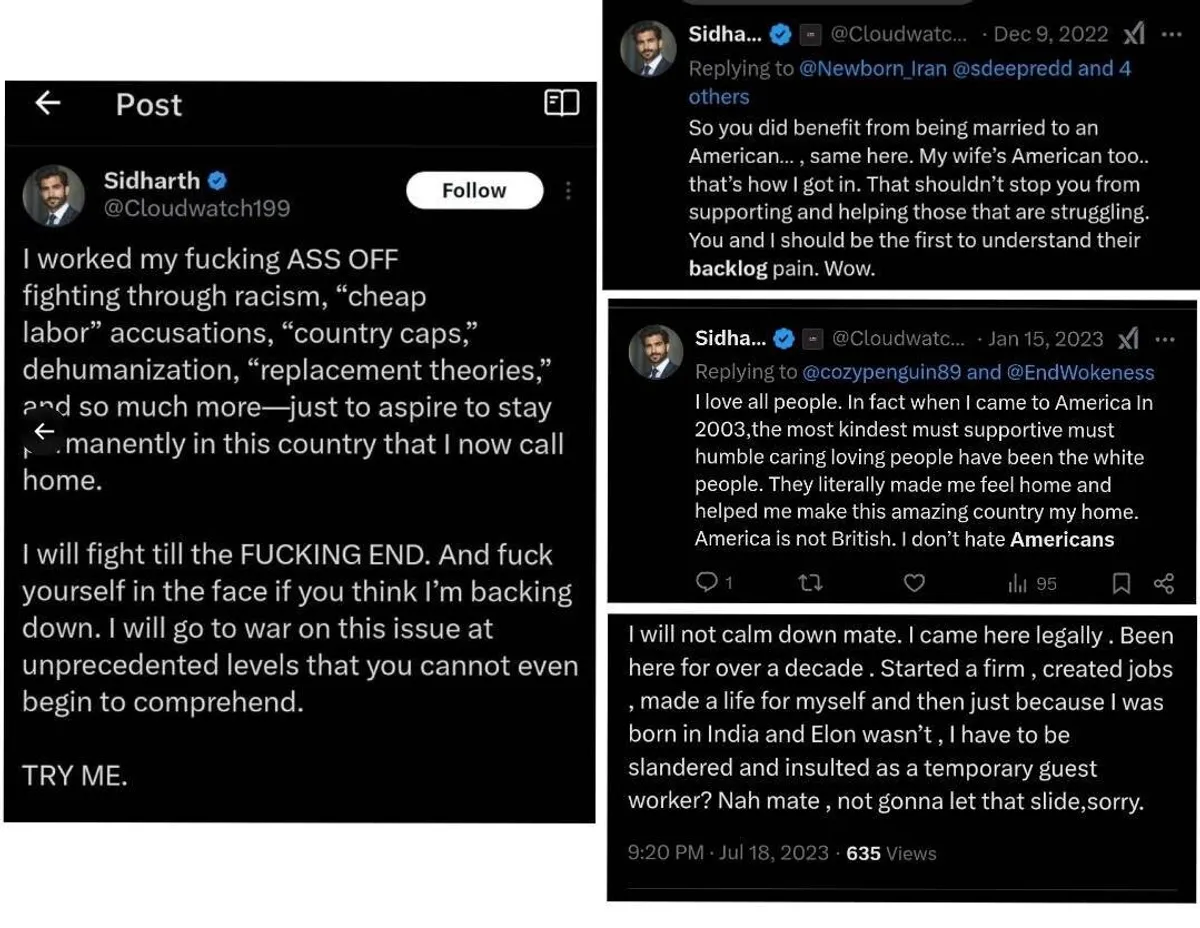Bookmark the Jan 15, 2023 tweet

coord(1122,583)
